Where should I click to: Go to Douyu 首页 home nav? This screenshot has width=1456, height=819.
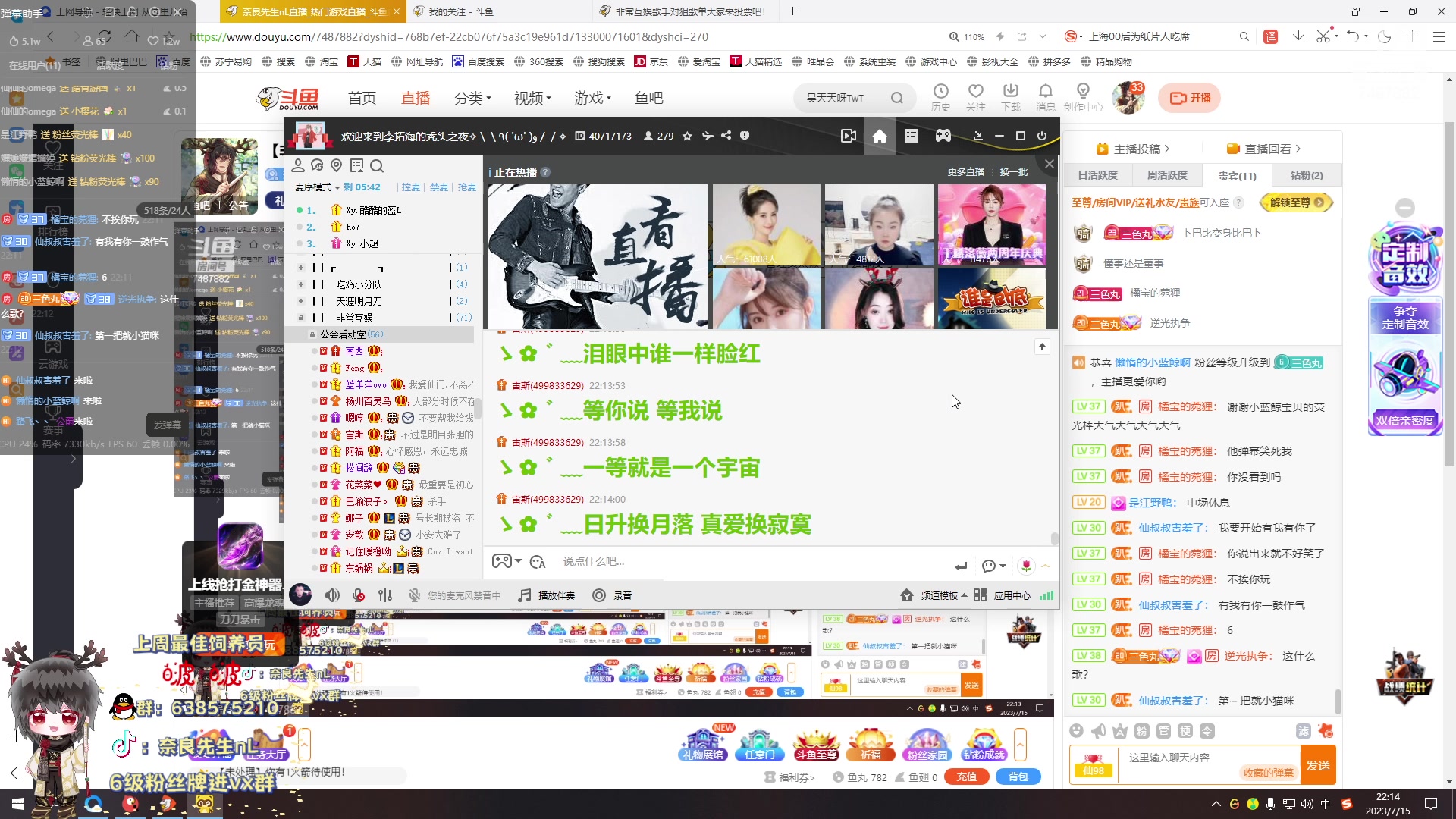(x=362, y=98)
